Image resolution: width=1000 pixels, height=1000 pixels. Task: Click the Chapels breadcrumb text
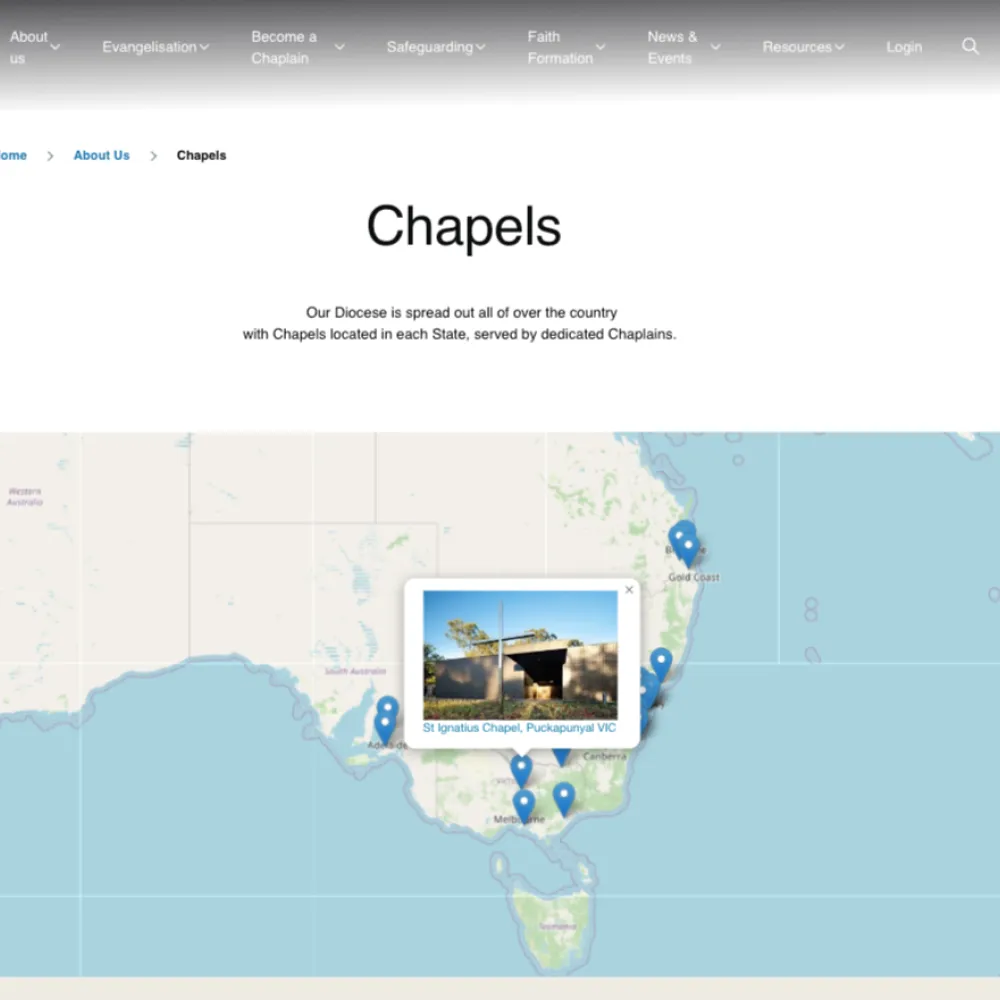point(201,155)
